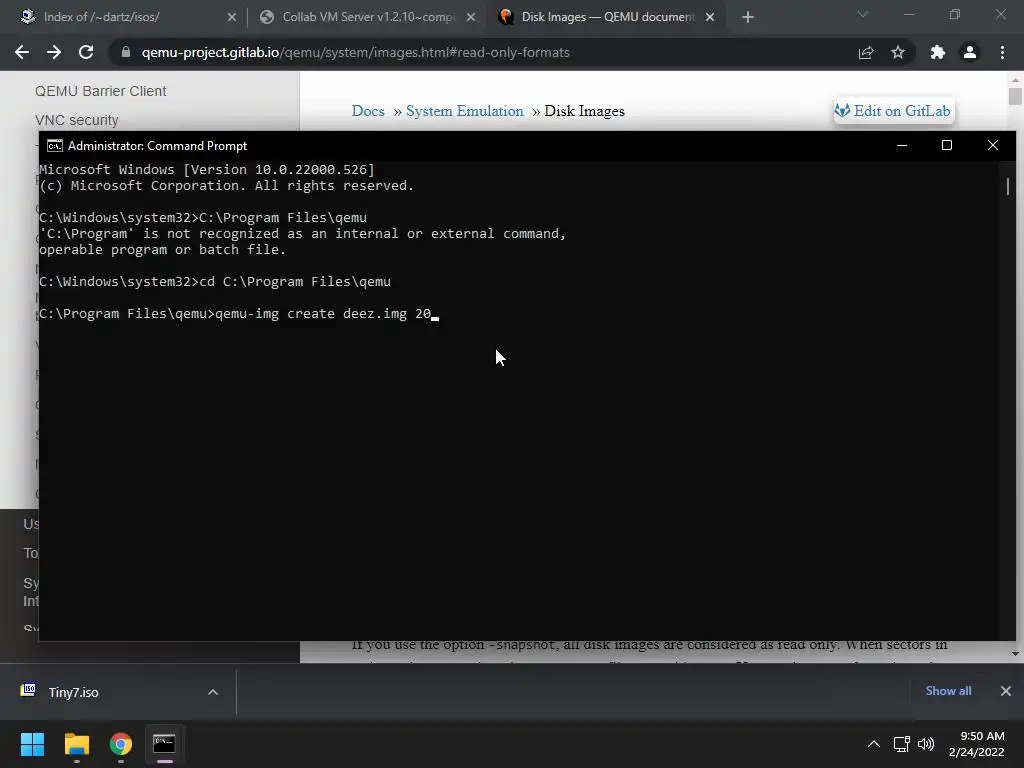Follow the Docs breadcrumb link
Screen dimensions: 1024x768
(368, 111)
